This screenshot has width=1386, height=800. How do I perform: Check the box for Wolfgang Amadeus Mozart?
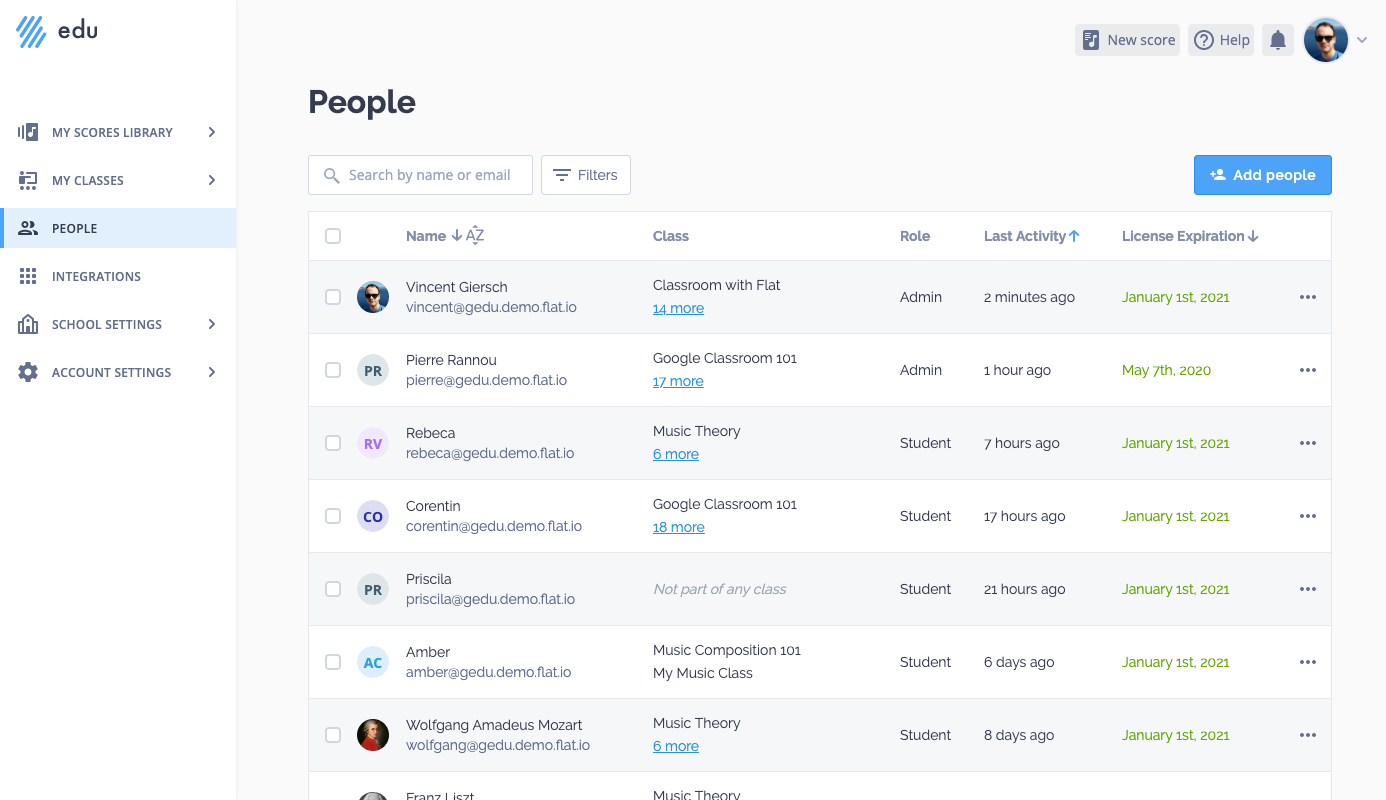pos(333,735)
